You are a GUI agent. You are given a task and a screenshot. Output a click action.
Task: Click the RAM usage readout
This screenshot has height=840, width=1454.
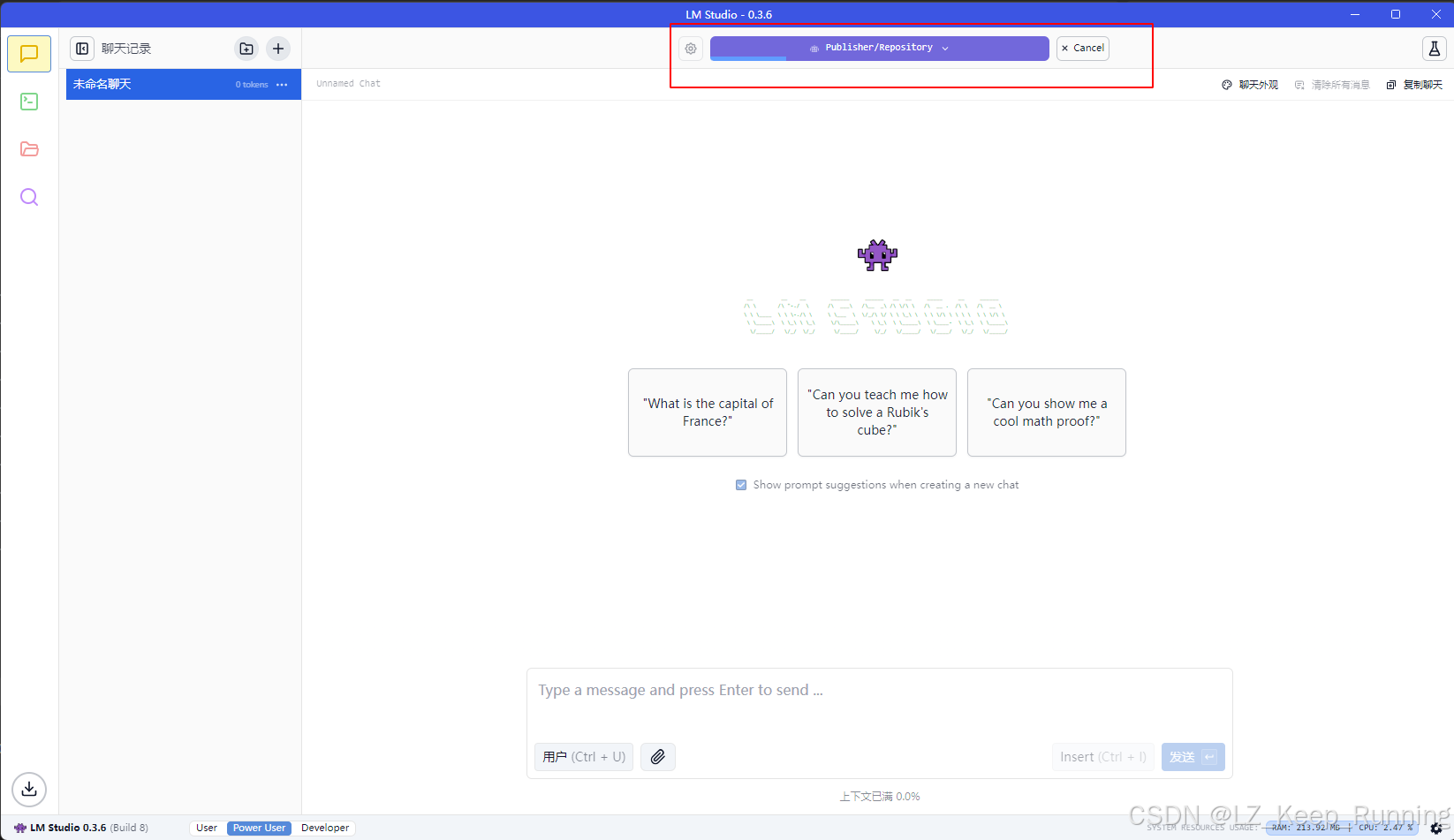[x=1306, y=828]
